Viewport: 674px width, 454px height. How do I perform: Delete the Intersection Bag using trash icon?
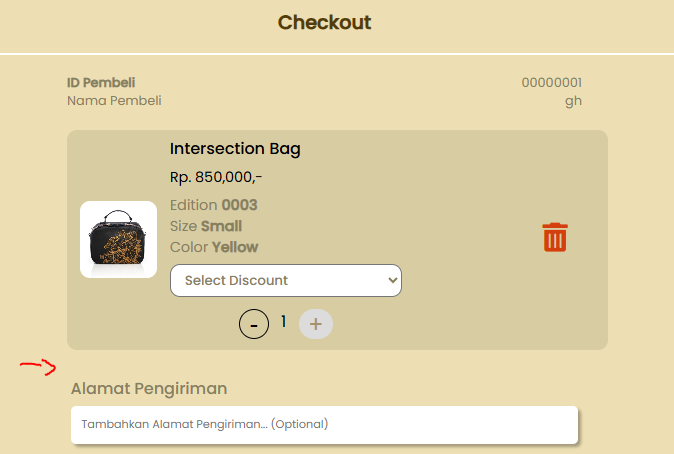[555, 237]
